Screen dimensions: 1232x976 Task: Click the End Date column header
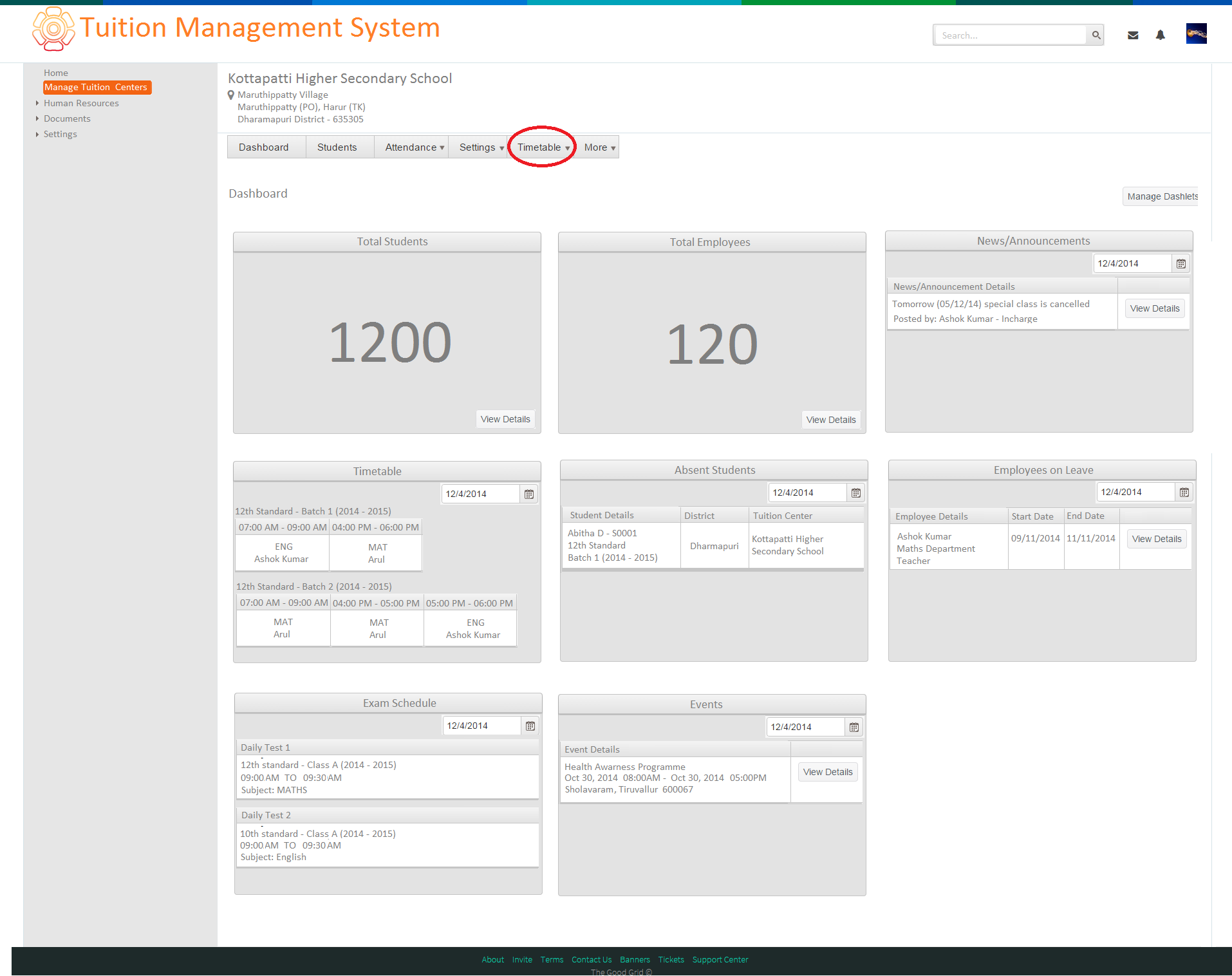tap(1092, 516)
